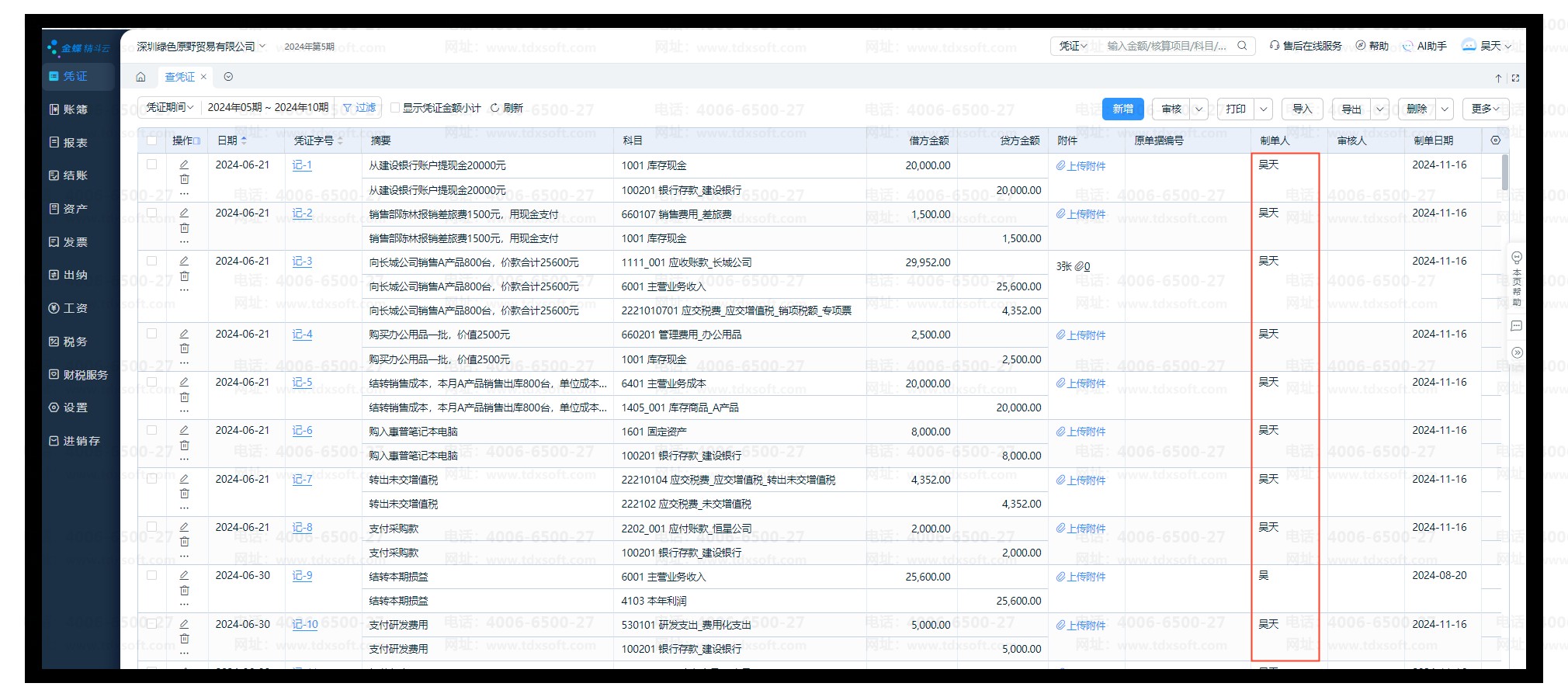Image resolution: width=1568 pixels, height=697 pixels.
Task: Click the edit pencil icon for voucher 记-1
Action: [x=184, y=165]
